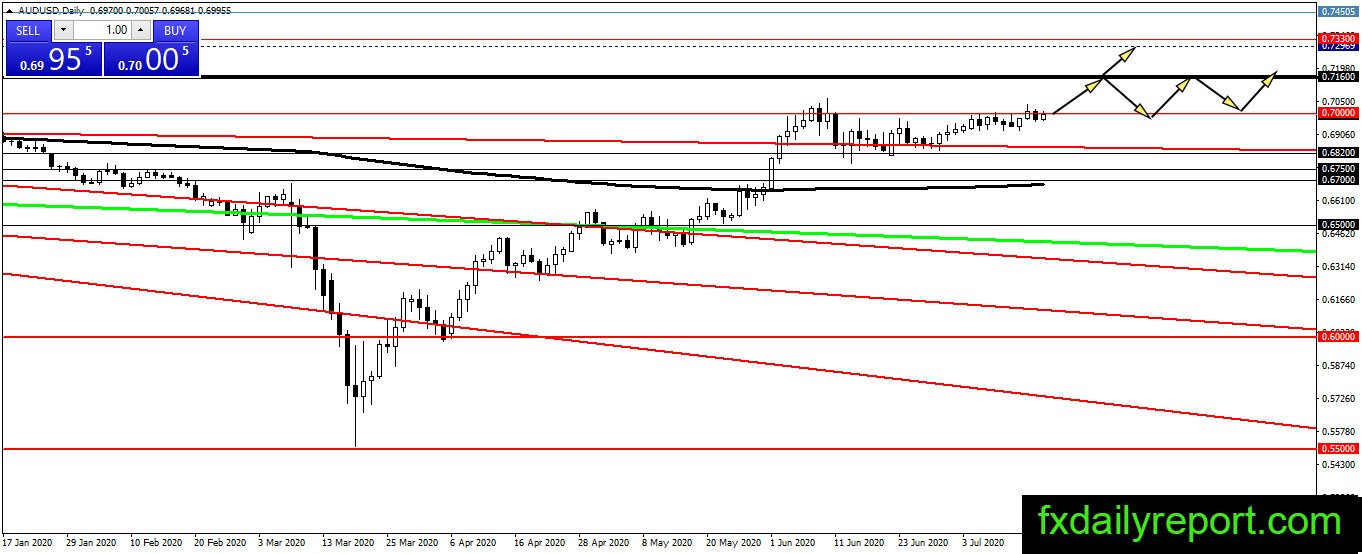
Task: Click the AUDUSD,Daily chart title
Action: 49,10
